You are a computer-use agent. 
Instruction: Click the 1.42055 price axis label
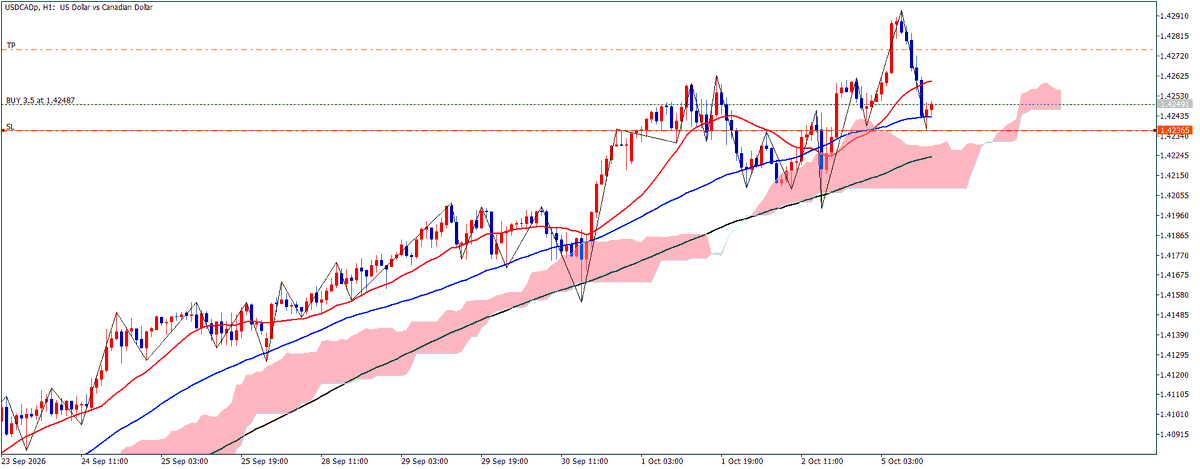(x=1175, y=196)
